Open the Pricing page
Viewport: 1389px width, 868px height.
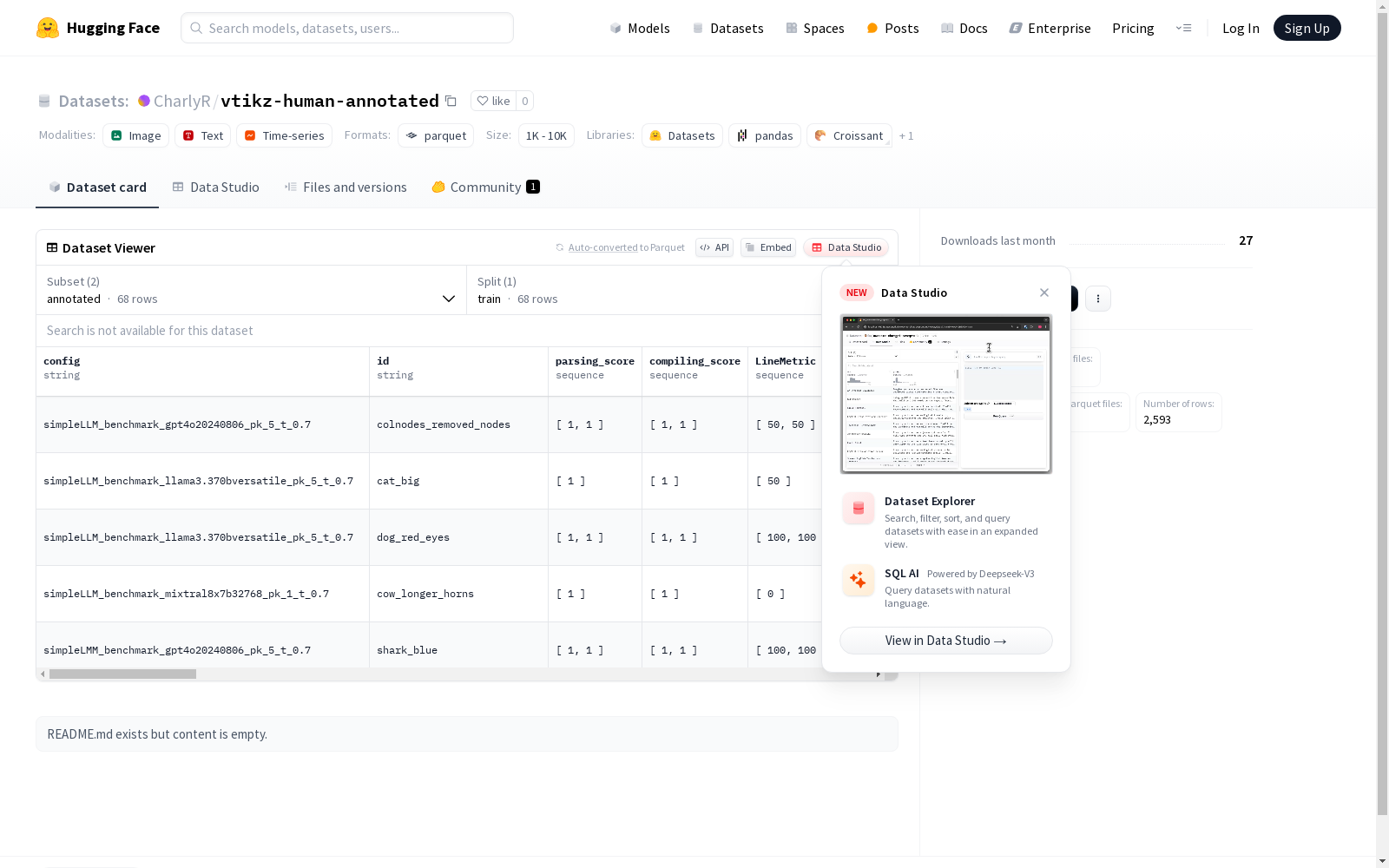tap(1133, 28)
